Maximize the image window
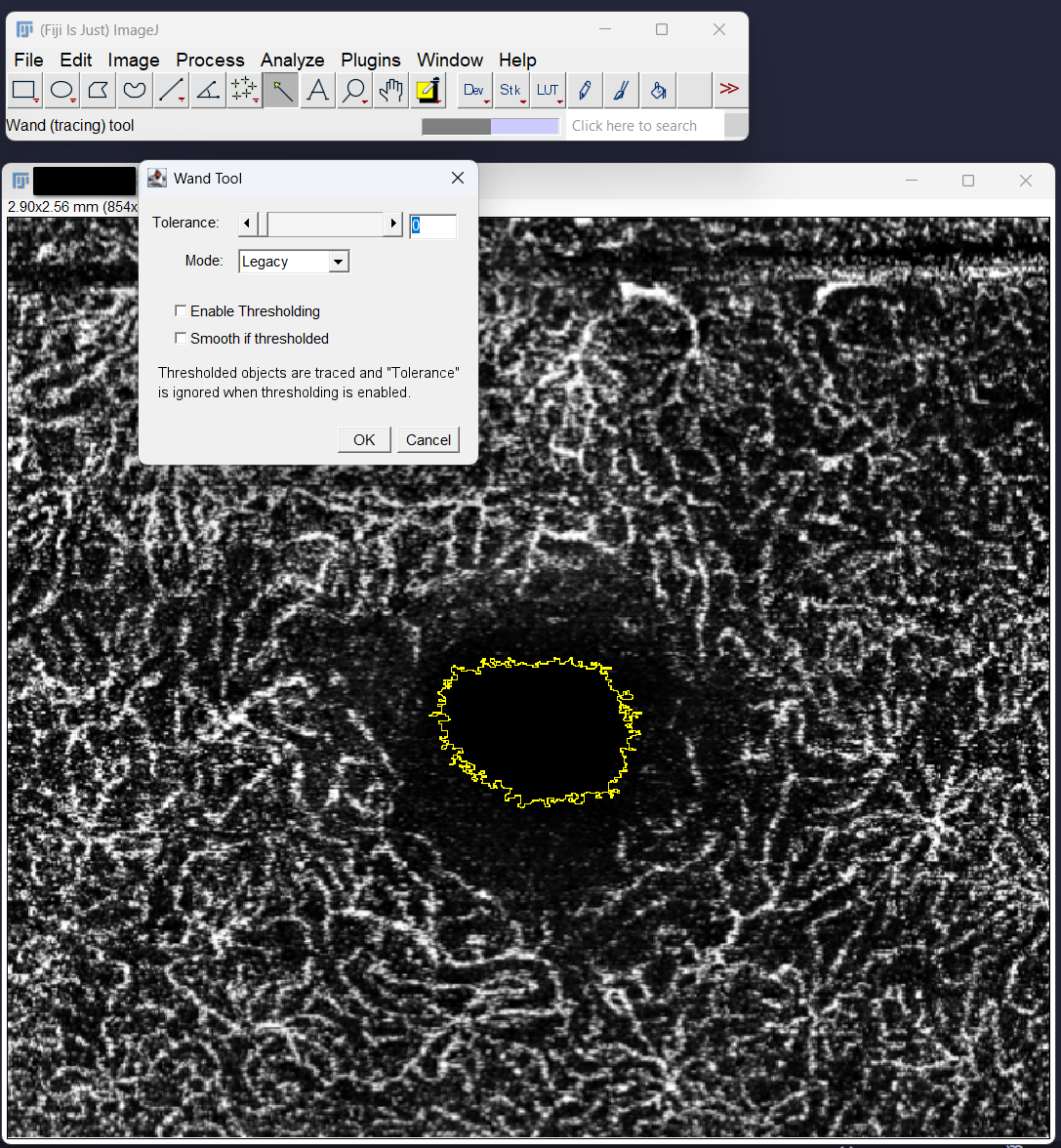 coord(968,180)
